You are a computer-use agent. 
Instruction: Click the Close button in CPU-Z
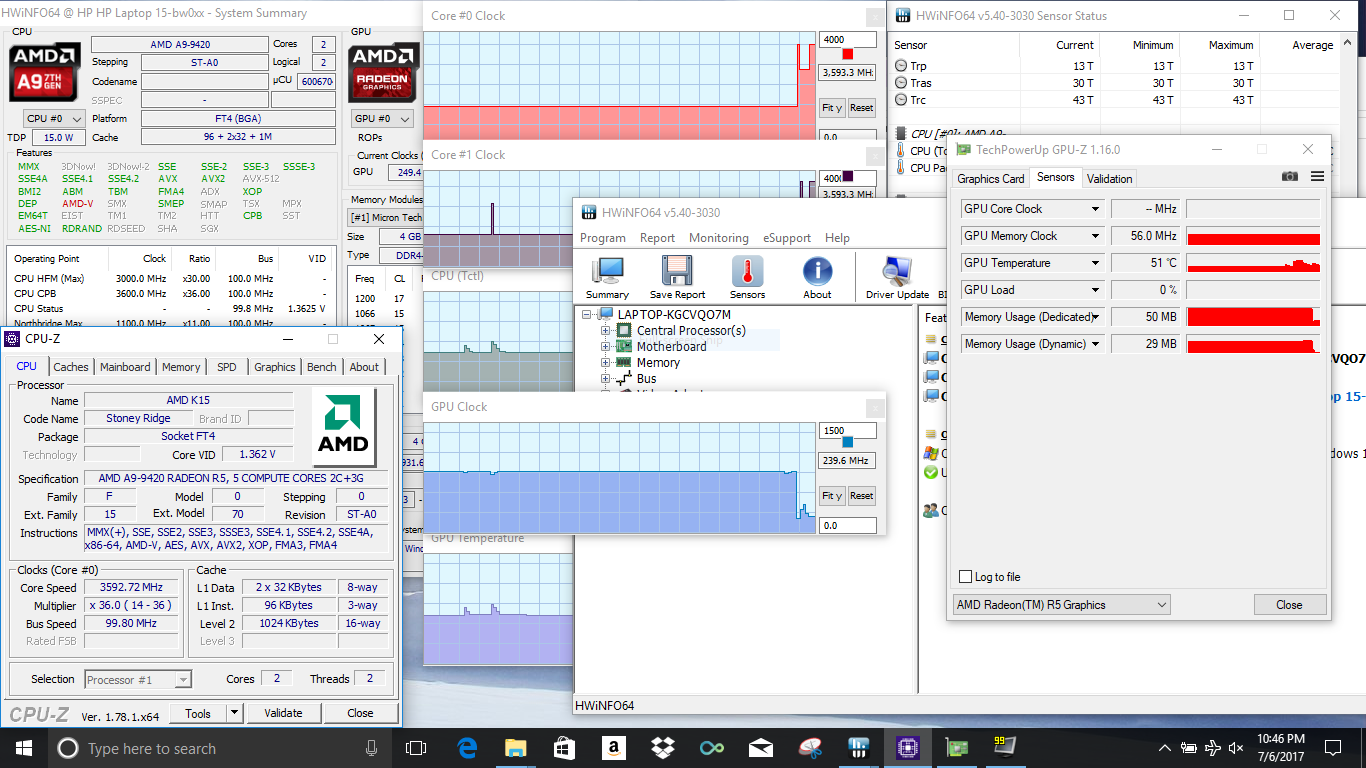click(360, 713)
